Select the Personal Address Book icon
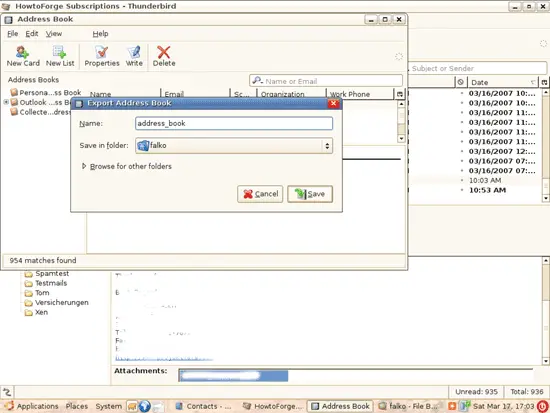This screenshot has height=413, width=550. point(14,92)
